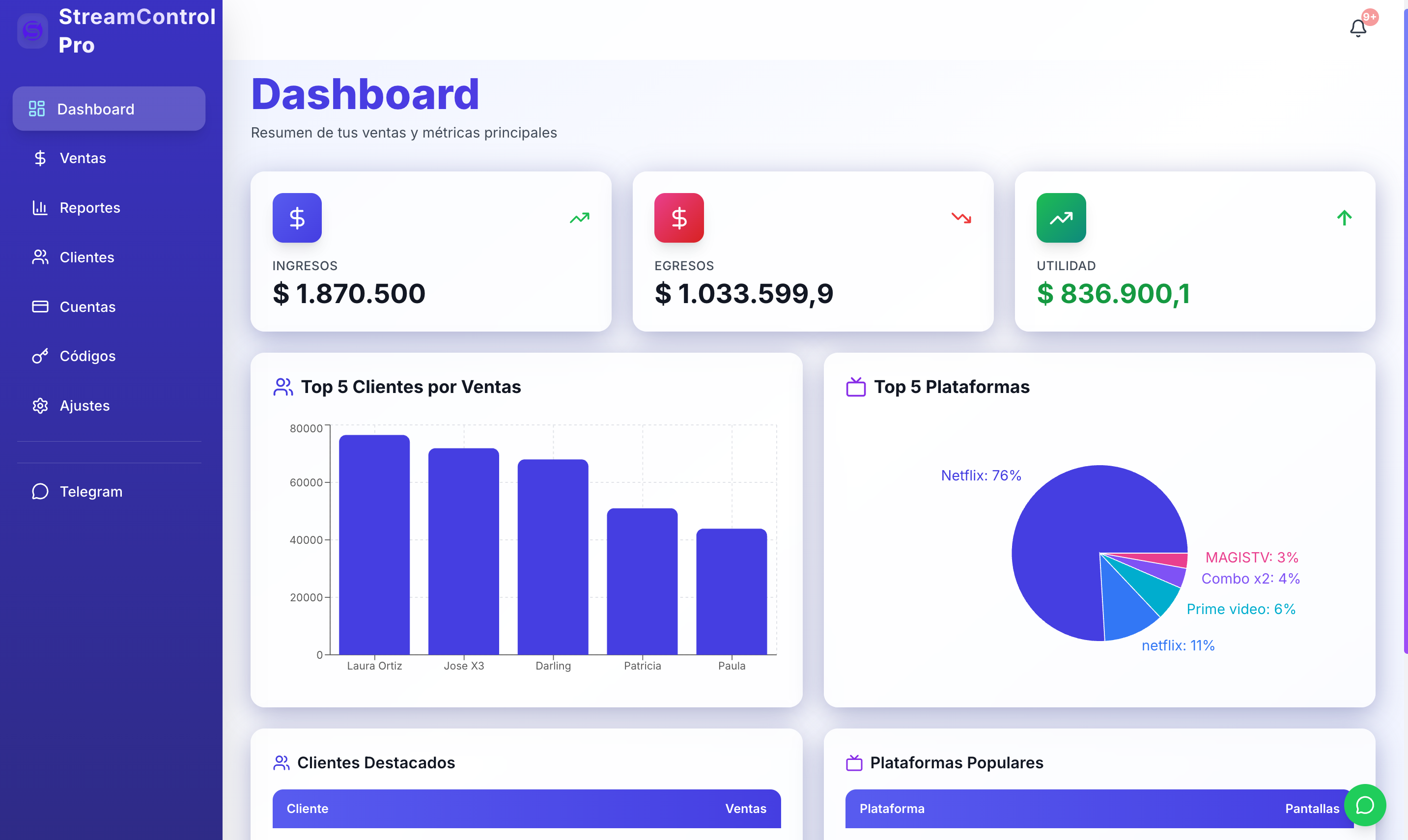Open the notifications bell
This screenshot has width=1408, height=840.
[x=1357, y=28]
